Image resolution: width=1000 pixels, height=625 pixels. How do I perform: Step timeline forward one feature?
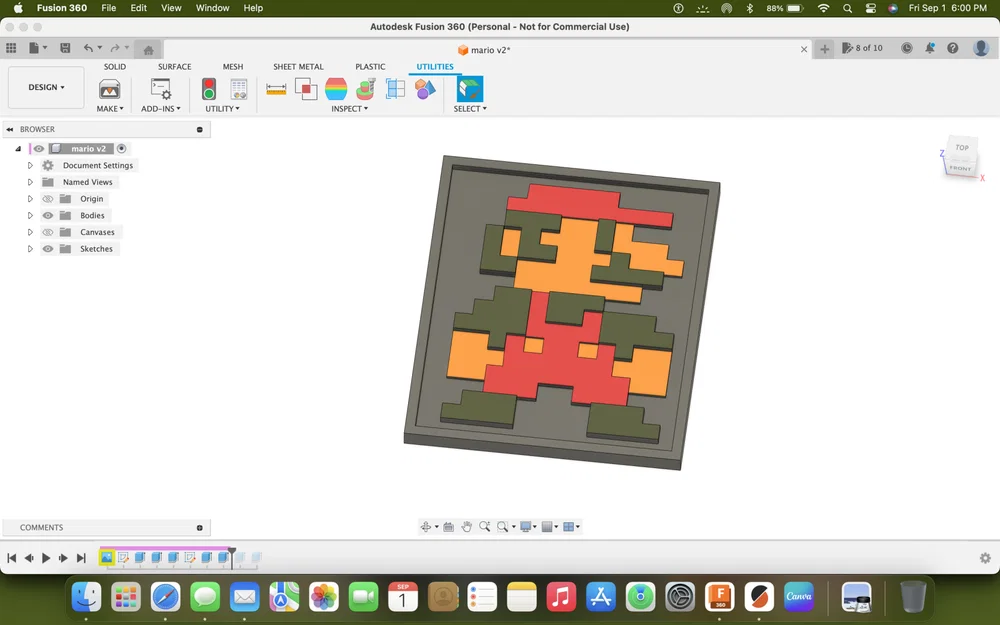[63, 558]
